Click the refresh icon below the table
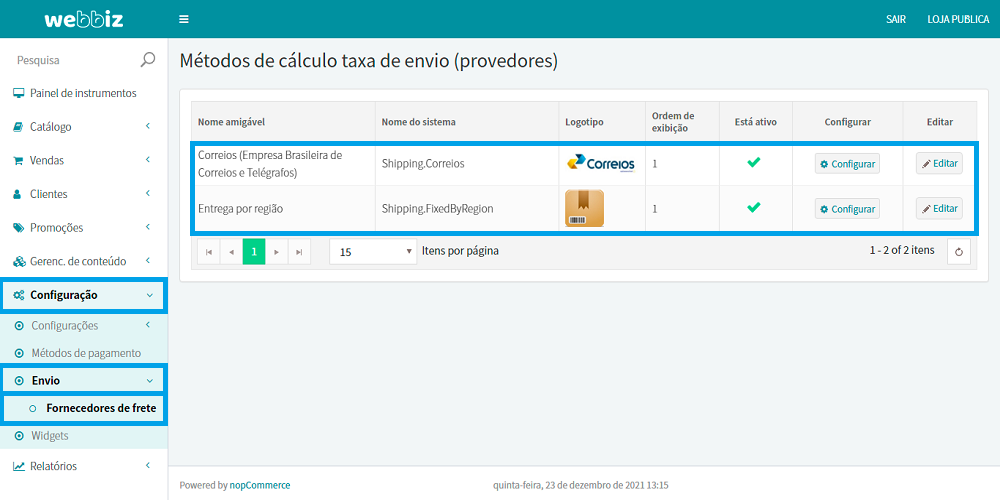1000x500 pixels. [x=958, y=252]
